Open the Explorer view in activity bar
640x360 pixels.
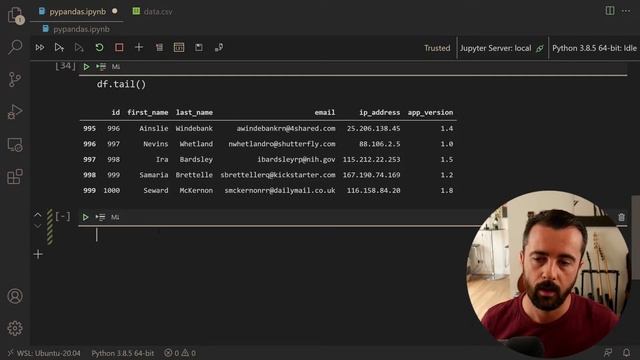(x=15, y=16)
